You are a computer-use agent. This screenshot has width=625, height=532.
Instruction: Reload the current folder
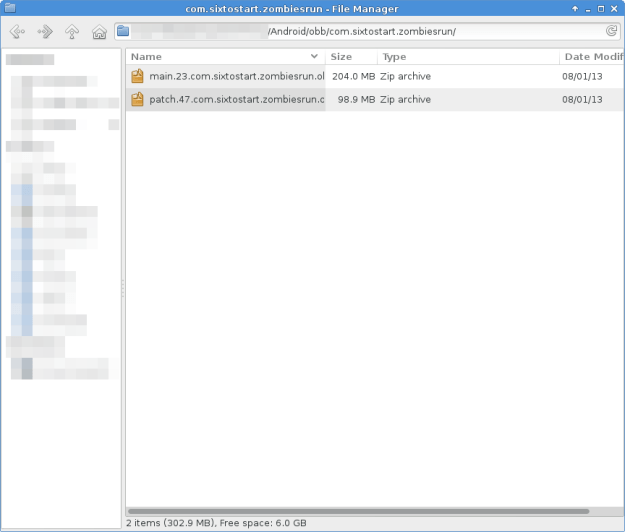pyautogui.click(x=611, y=31)
